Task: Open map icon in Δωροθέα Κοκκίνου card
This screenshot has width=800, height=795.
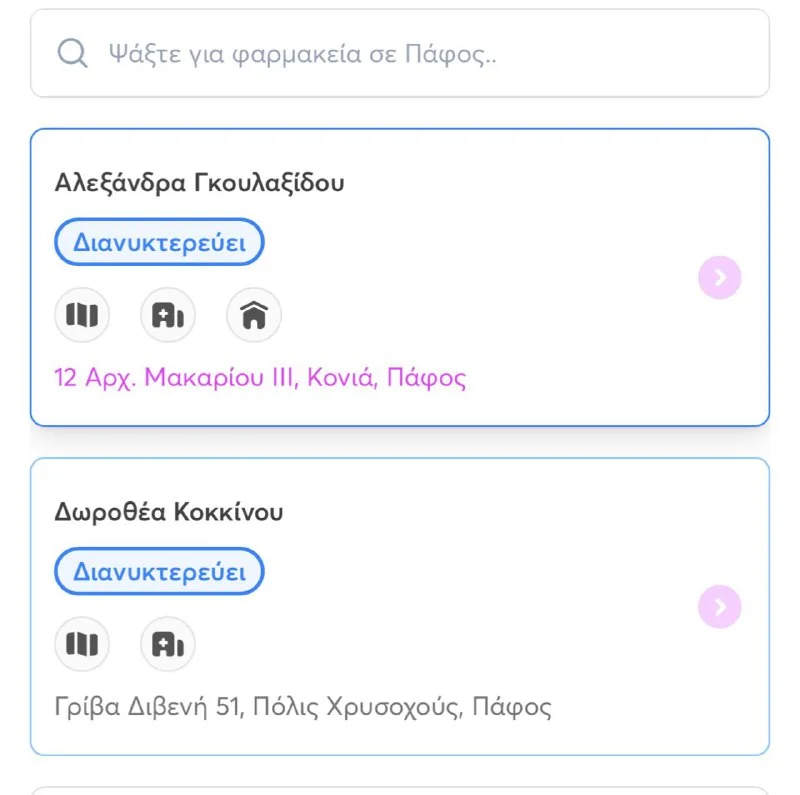Action: coord(82,644)
